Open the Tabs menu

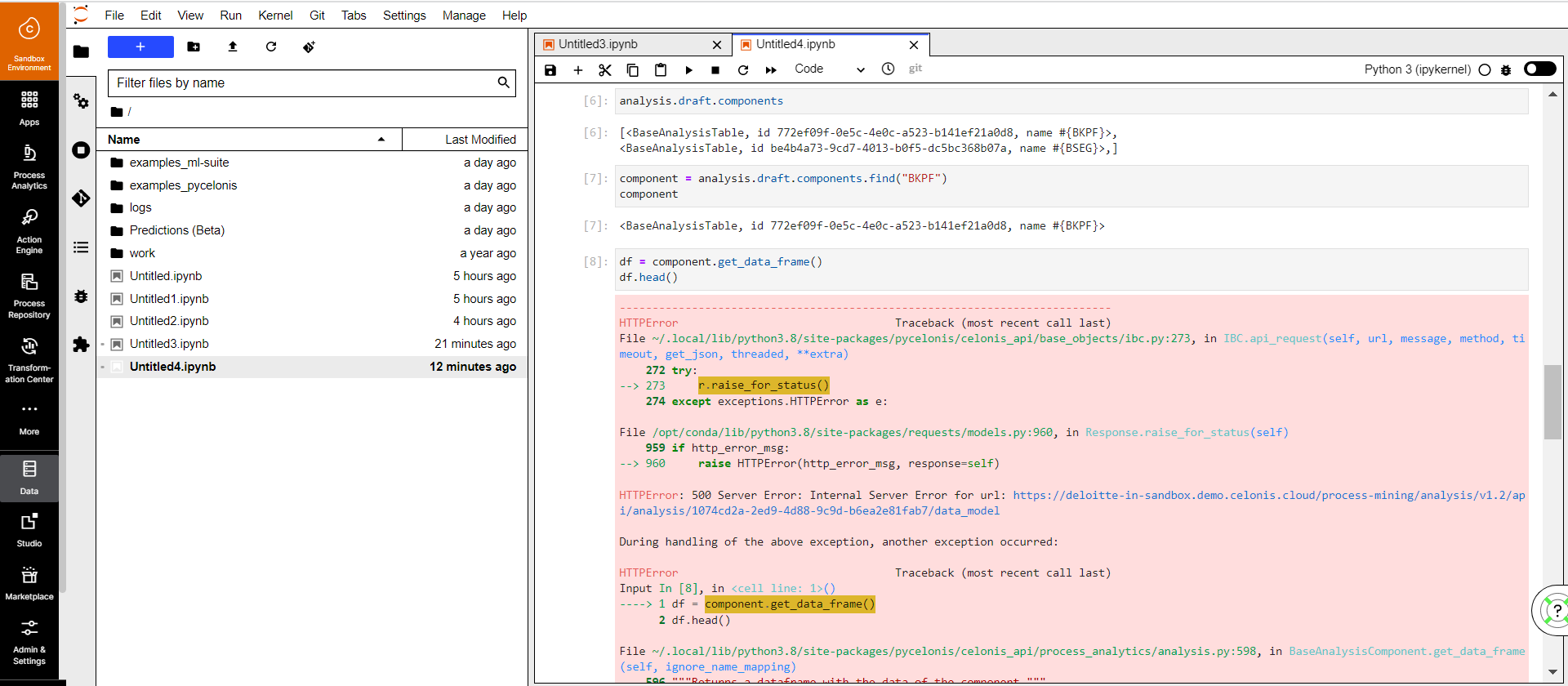[x=354, y=16]
